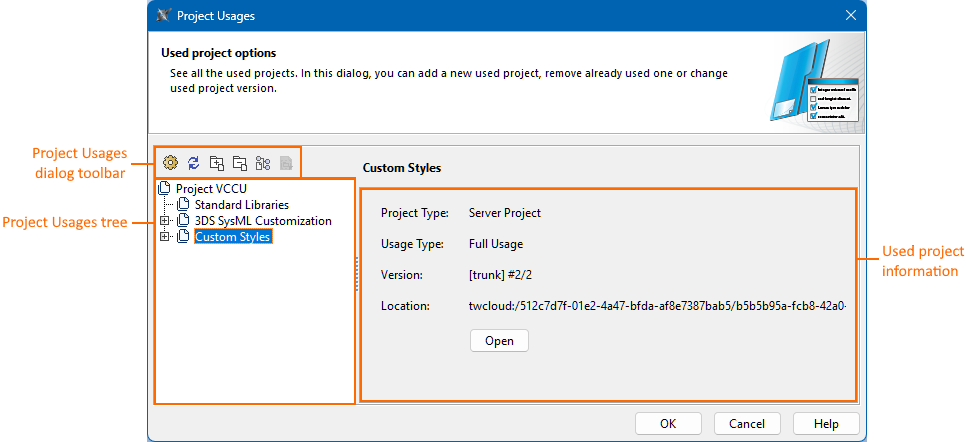Close the Project Usages dialog
The height and width of the screenshot is (442, 967).
pos(851,15)
